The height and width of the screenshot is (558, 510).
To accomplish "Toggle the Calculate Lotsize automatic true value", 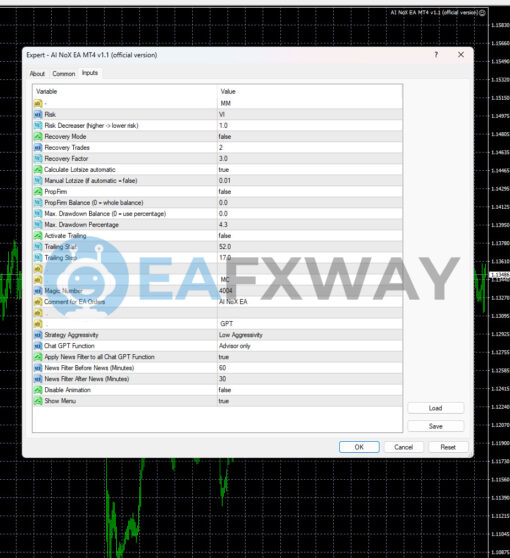I will pos(310,169).
